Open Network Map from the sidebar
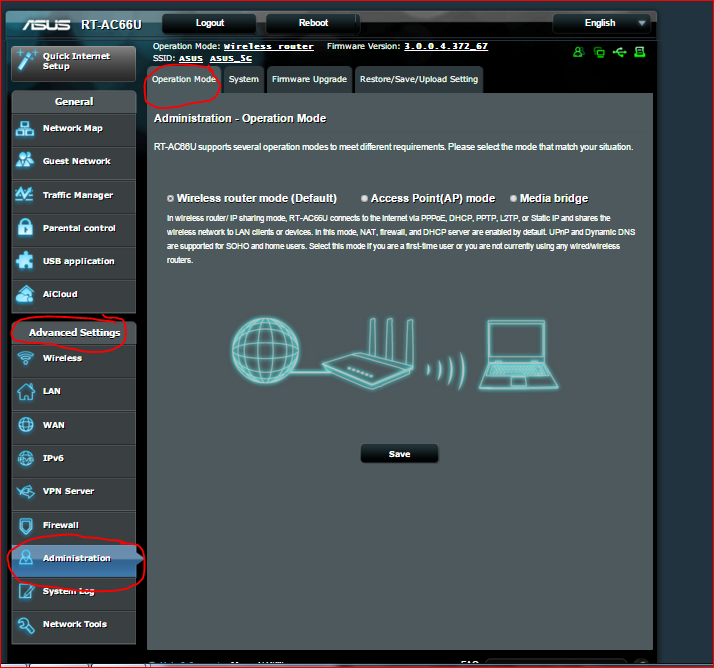Viewport: 714px width, 668px height. point(74,129)
